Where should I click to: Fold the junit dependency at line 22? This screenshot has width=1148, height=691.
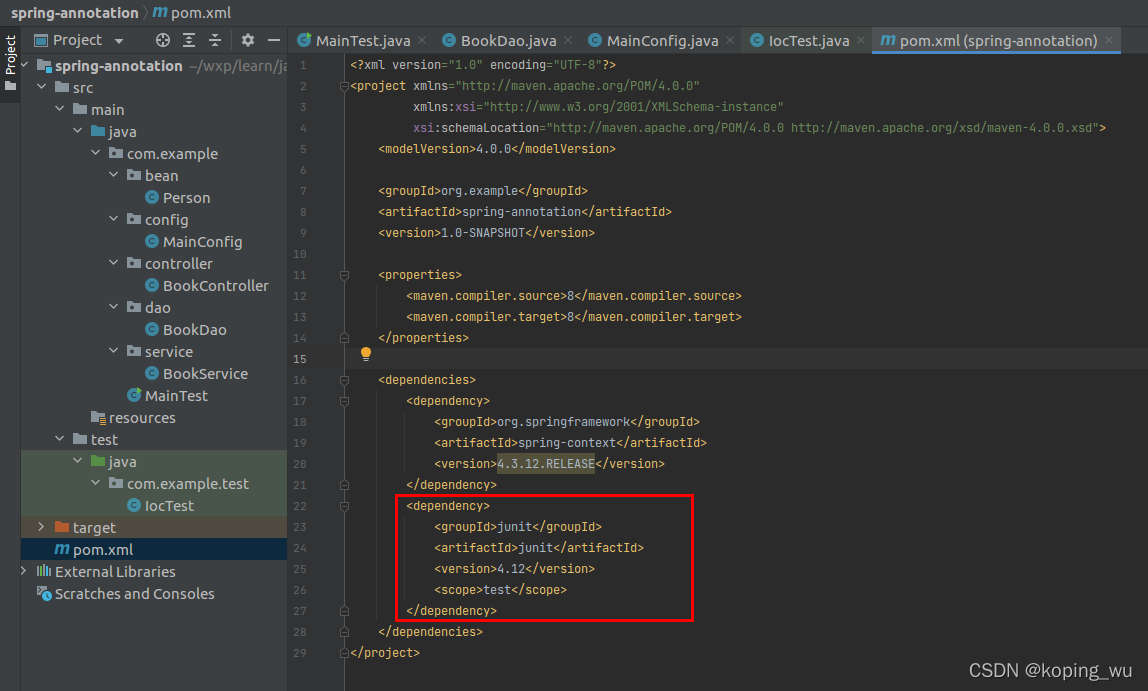pos(344,506)
